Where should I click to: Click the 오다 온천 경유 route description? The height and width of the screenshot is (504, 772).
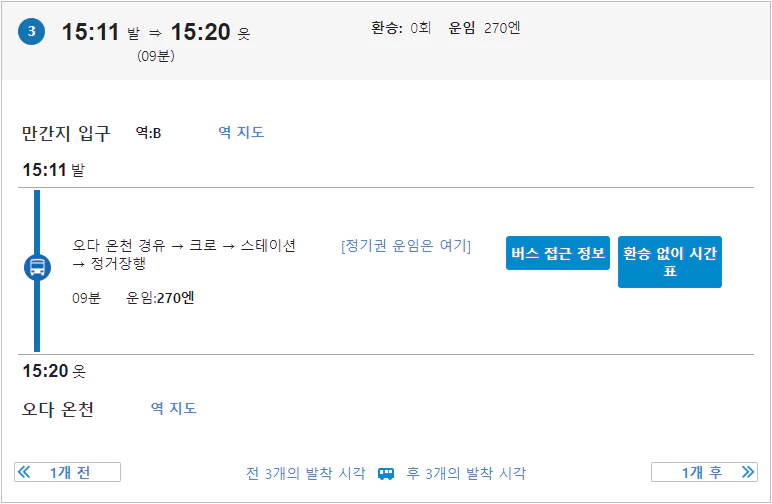(x=184, y=254)
